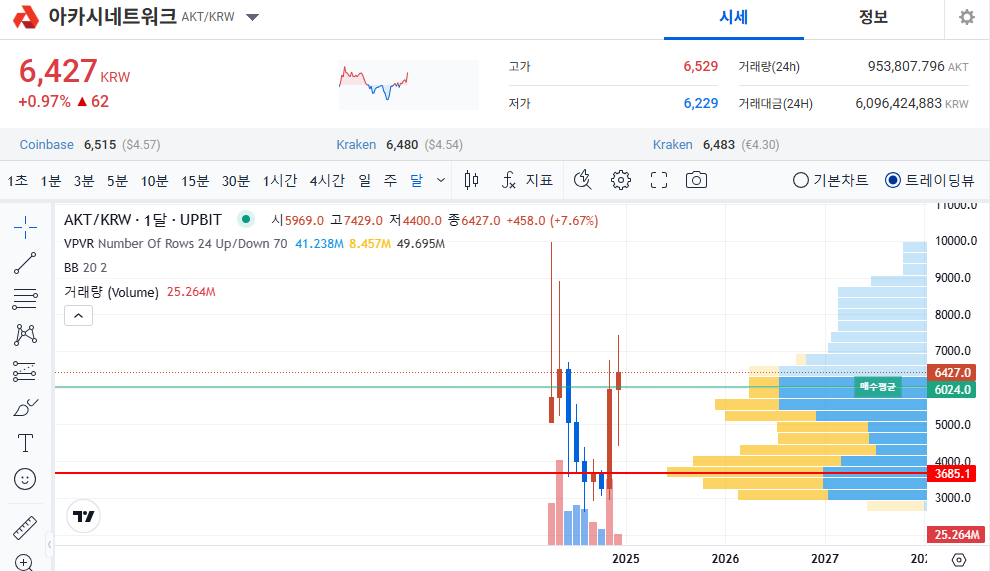Click the current price 6,427 KRW
The width and height of the screenshot is (990, 571).
pyautogui.click(x=75, y=71)
